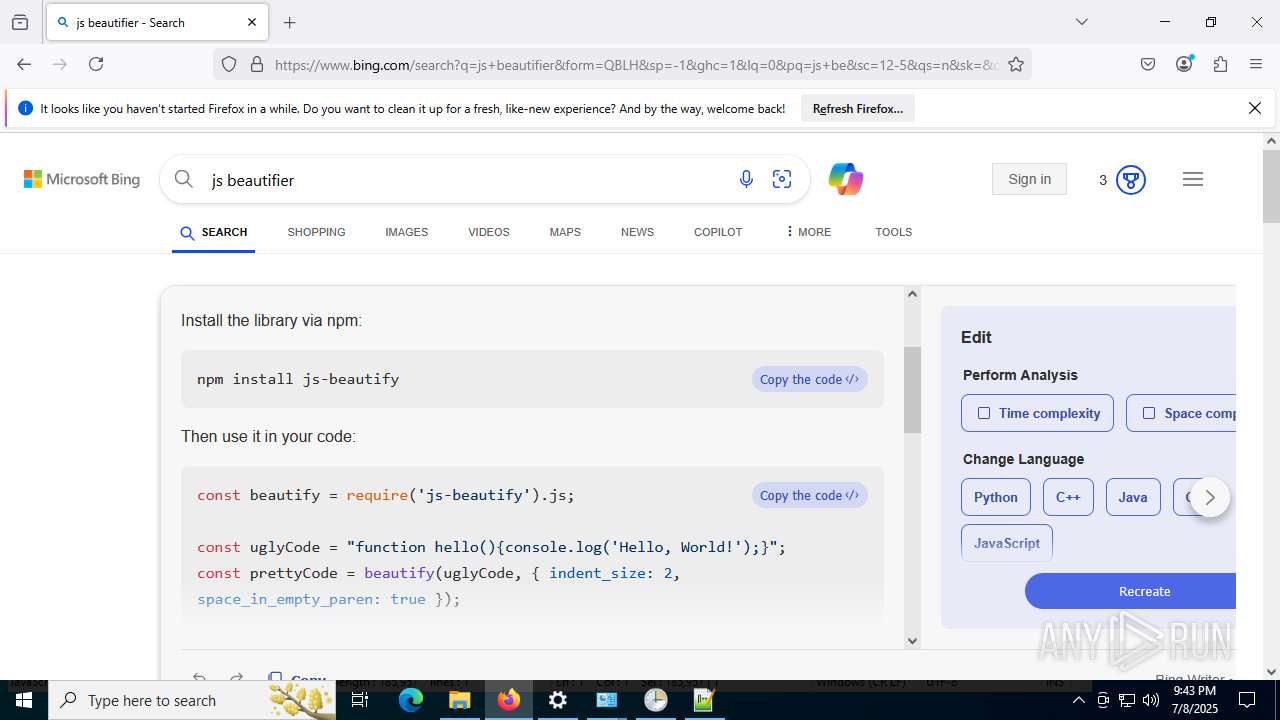Select the SEARCH tab

(x=214, y=232)
